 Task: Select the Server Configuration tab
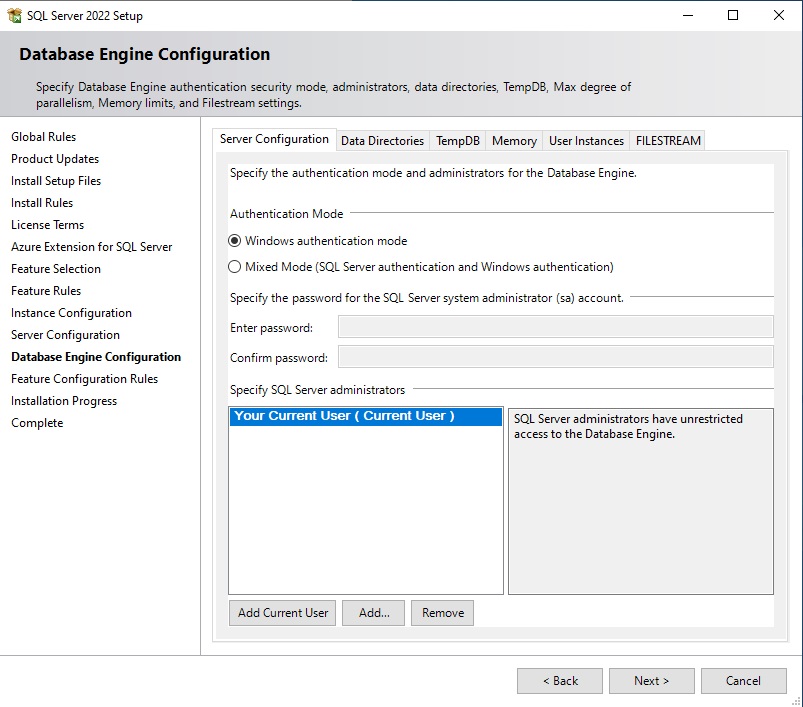[x=274, y=140]
